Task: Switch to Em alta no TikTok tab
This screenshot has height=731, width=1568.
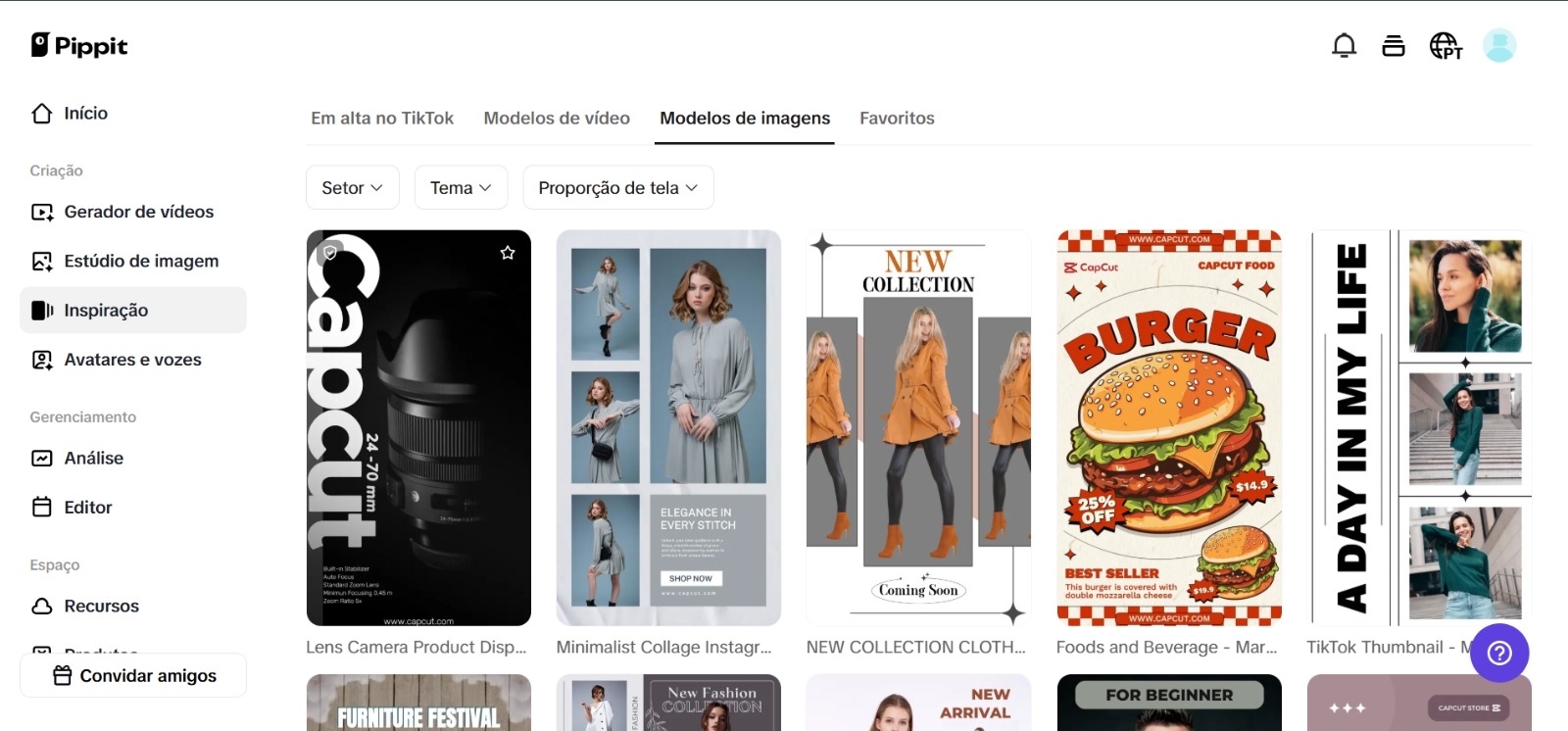Action: (382, 119)
